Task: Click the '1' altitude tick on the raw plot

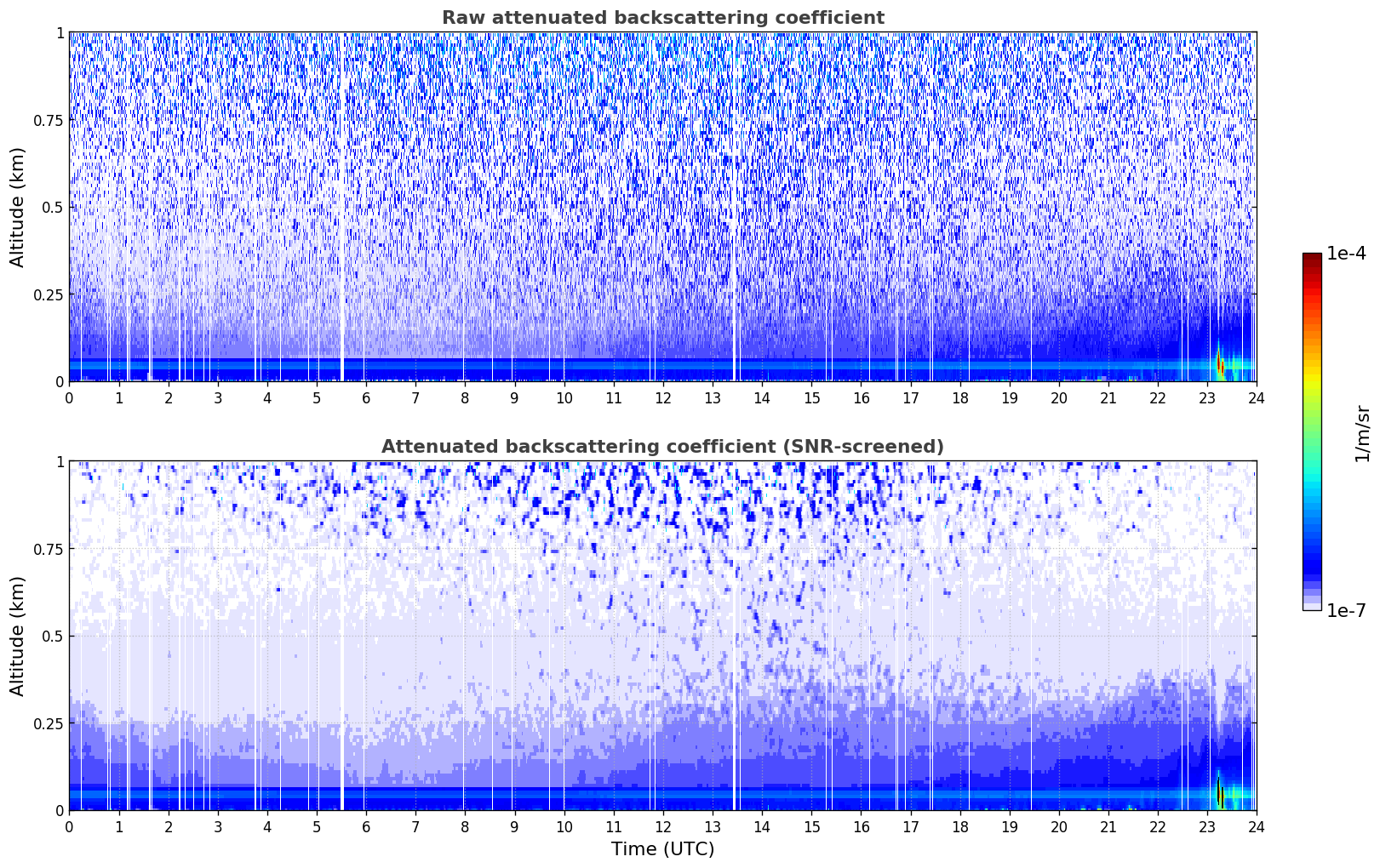Action: pos(60,32)
